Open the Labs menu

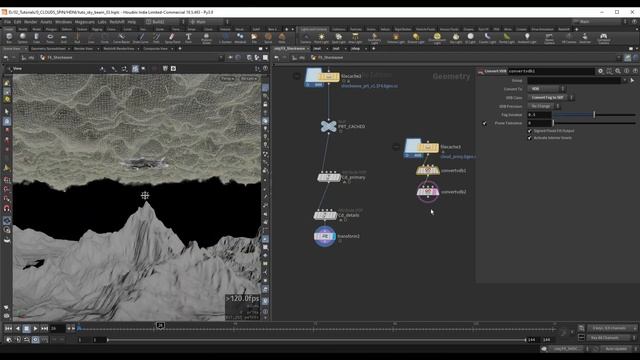click(x=102, y=22)
